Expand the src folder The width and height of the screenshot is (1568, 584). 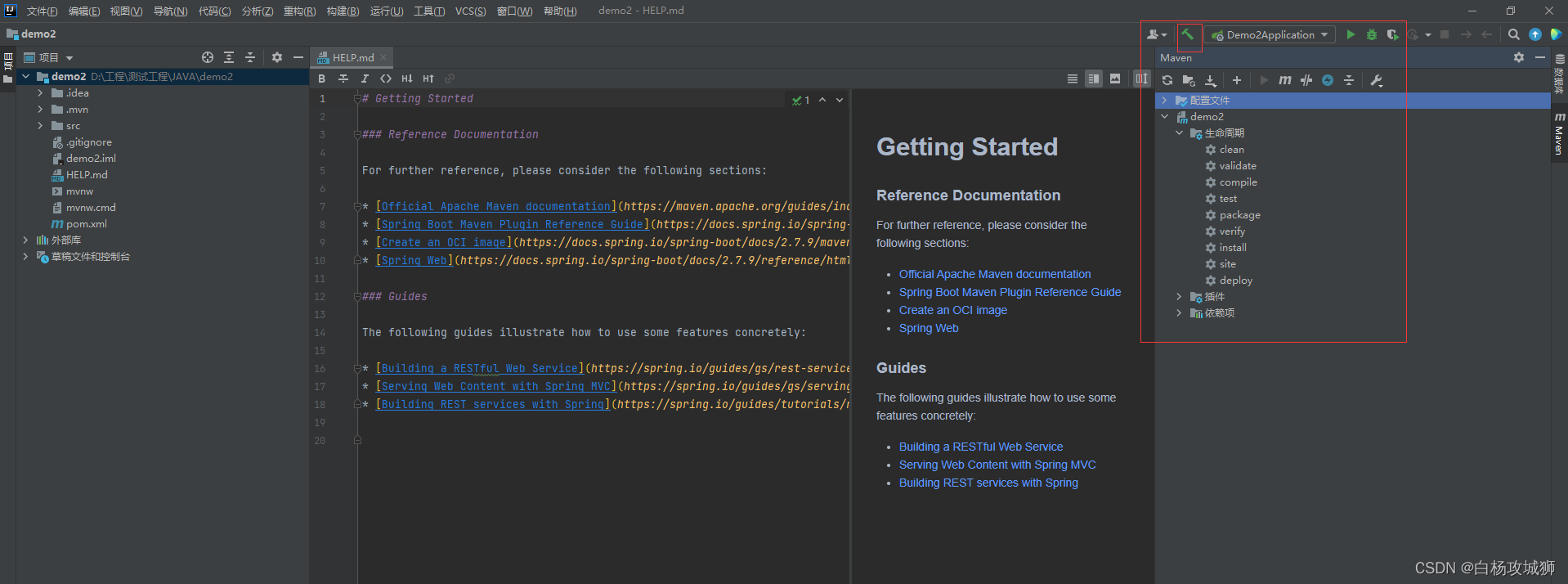[x=40, y=126]
